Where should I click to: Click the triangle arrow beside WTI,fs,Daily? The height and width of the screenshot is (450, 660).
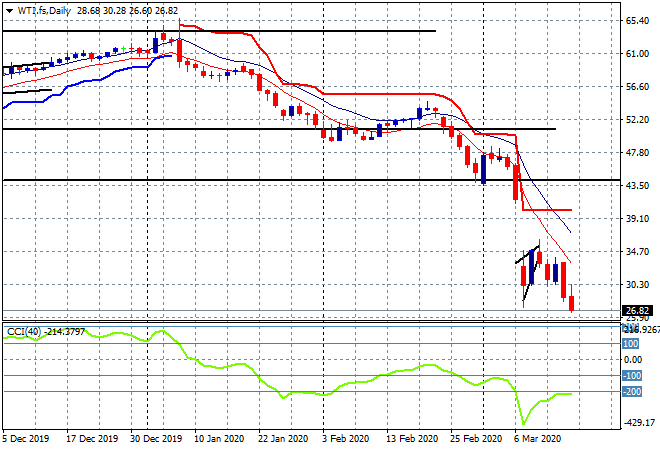(x=8, y=10)
